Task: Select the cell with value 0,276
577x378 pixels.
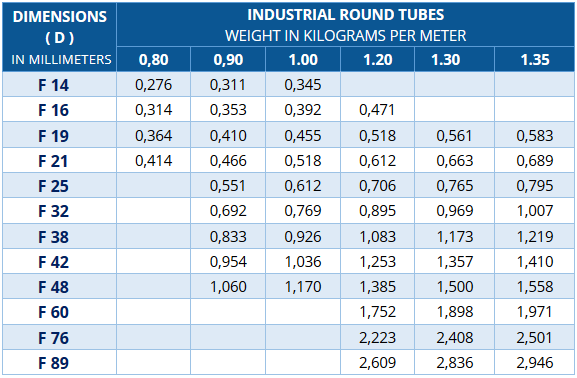Action: 153,85
